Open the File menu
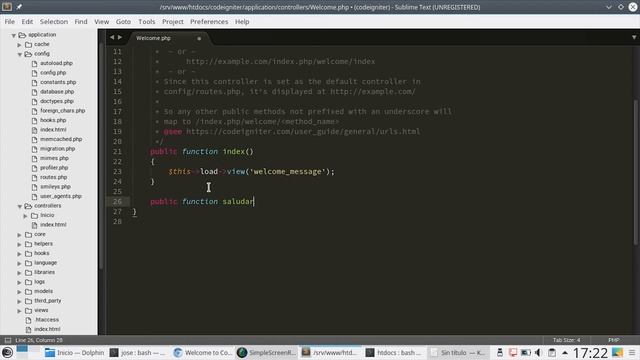The width and height of the screenshot is (640, 360). pyautogui.click(x=9, y=22)
